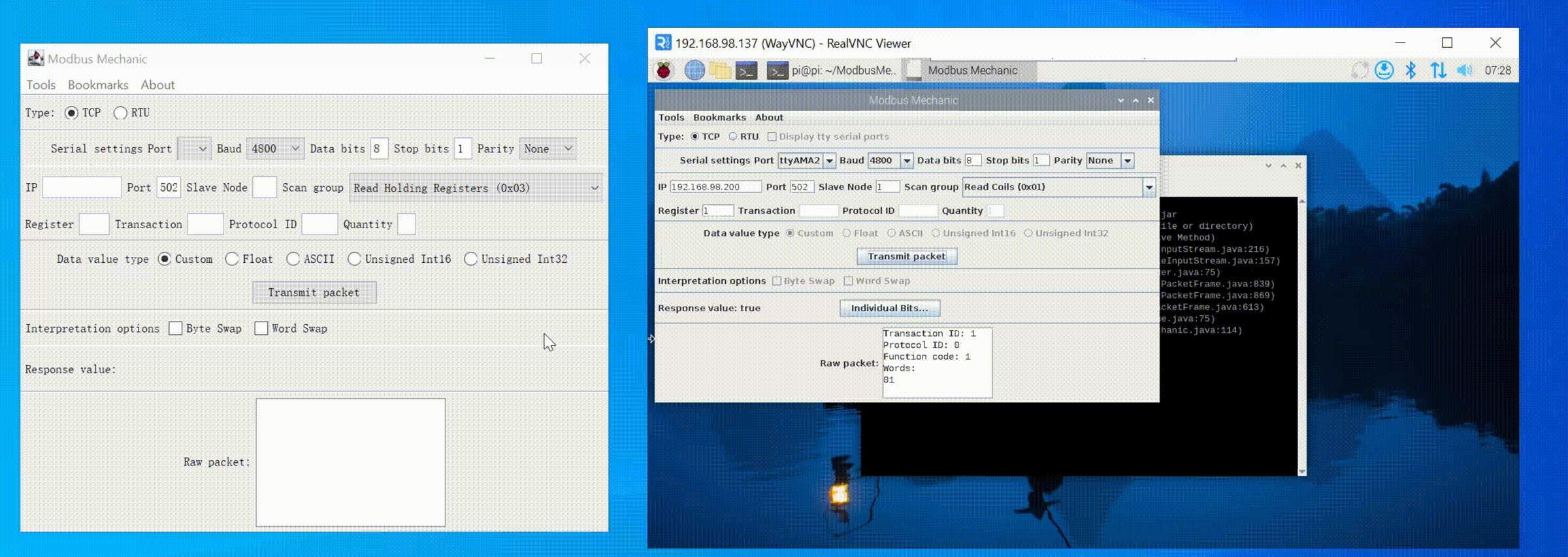
Task: Open the Raspberry Pi menu icon
Action: [x=664, y=70]
